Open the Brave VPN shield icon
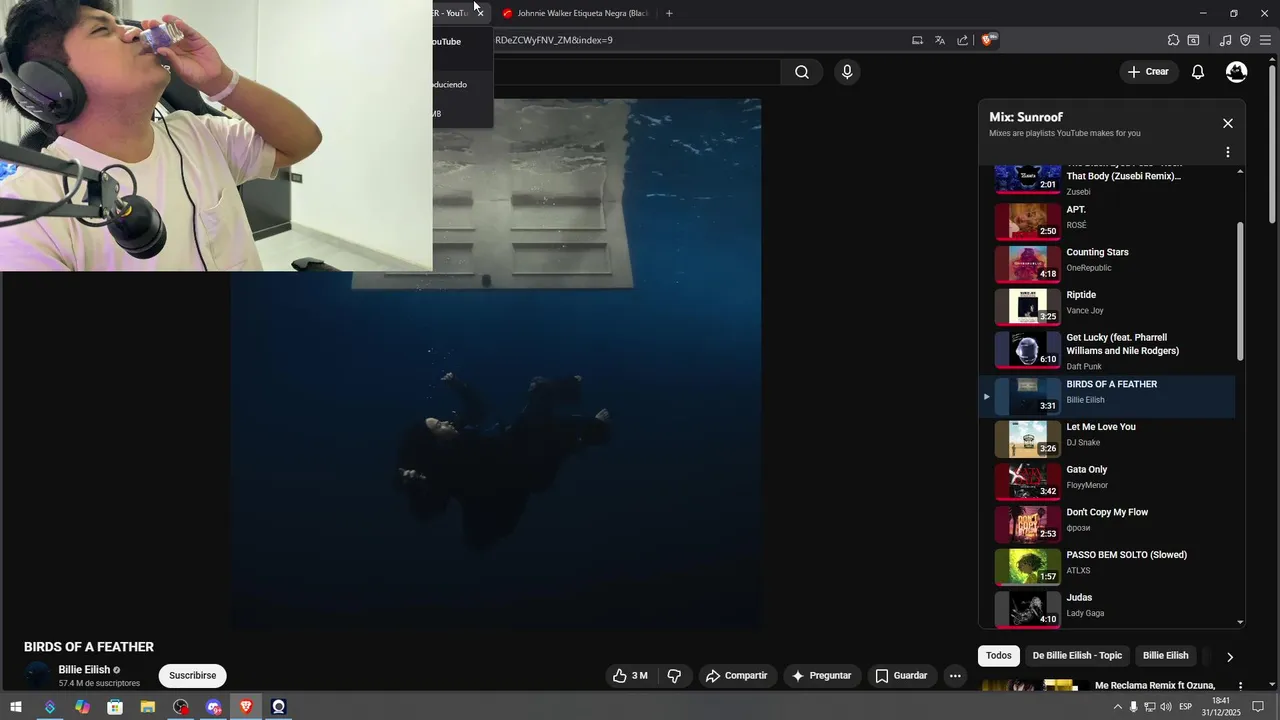Image resolution: width=1280 pixels, height=720 pixels. 1245,40
